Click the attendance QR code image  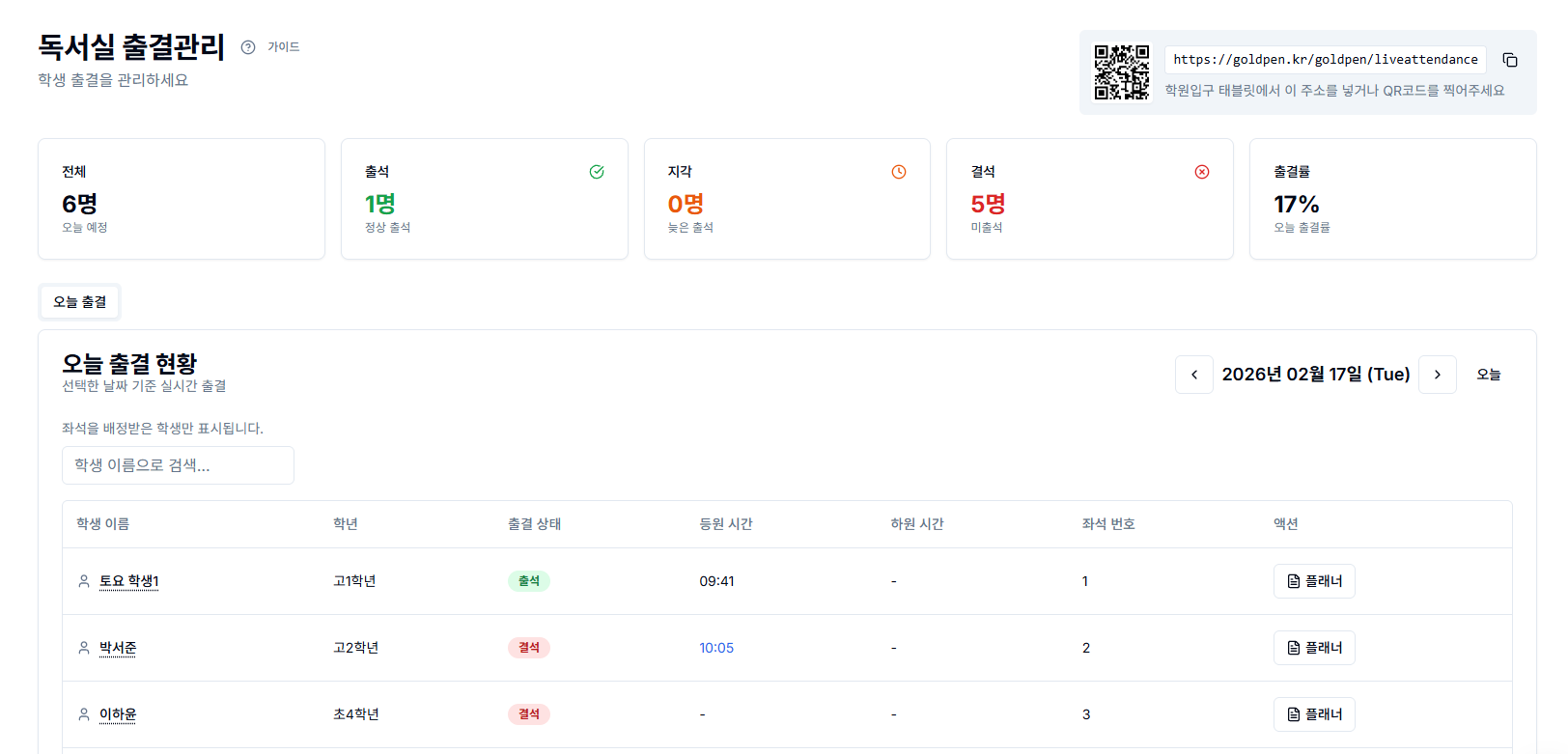[x=1121, y=72]
